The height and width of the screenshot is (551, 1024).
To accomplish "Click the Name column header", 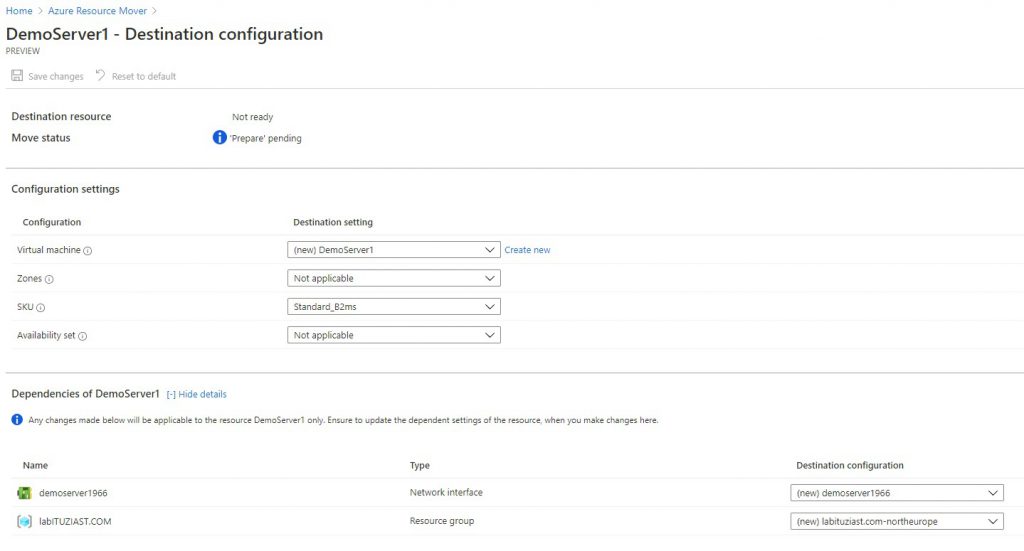I will [x=35, y=465].
